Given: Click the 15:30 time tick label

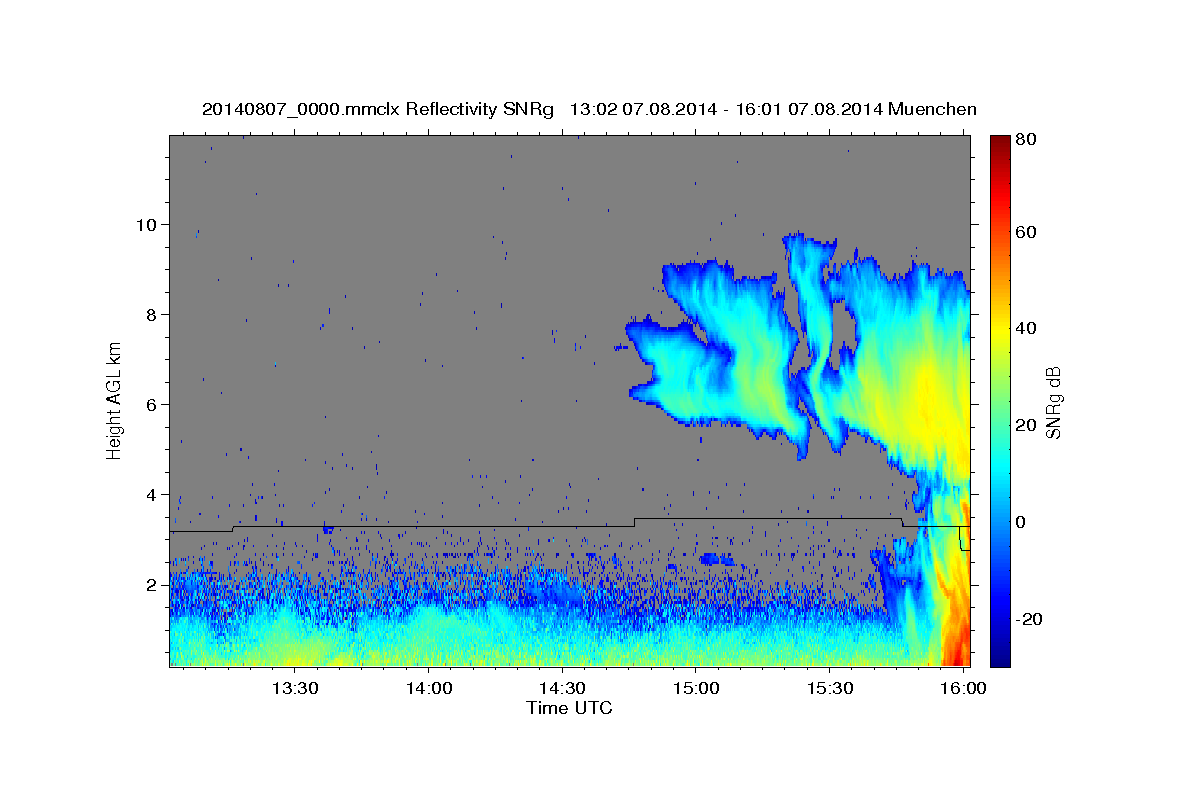Looking at the screenshot, I should click(829, 689).
